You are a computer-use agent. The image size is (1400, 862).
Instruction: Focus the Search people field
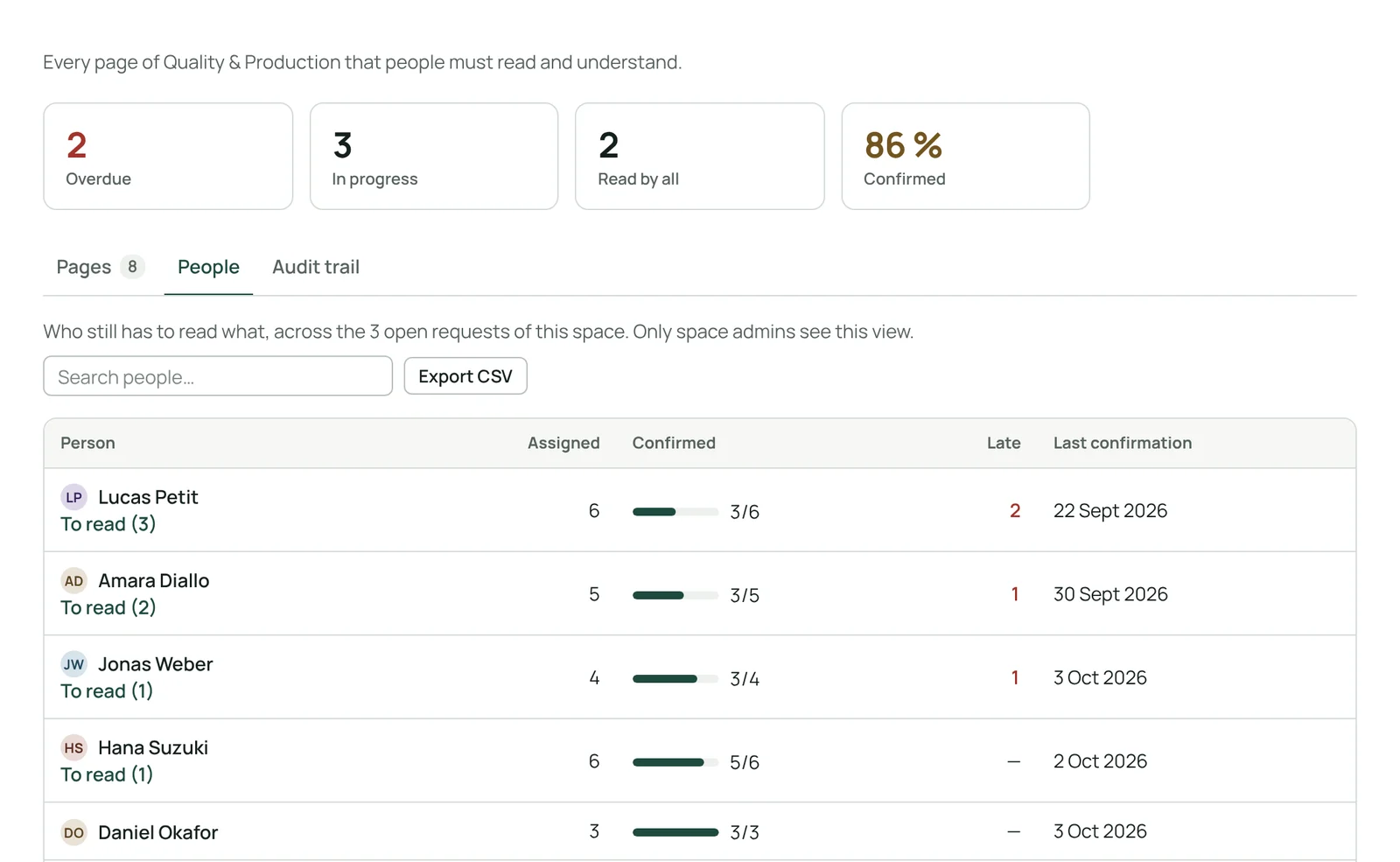click(x=218, y=376)
